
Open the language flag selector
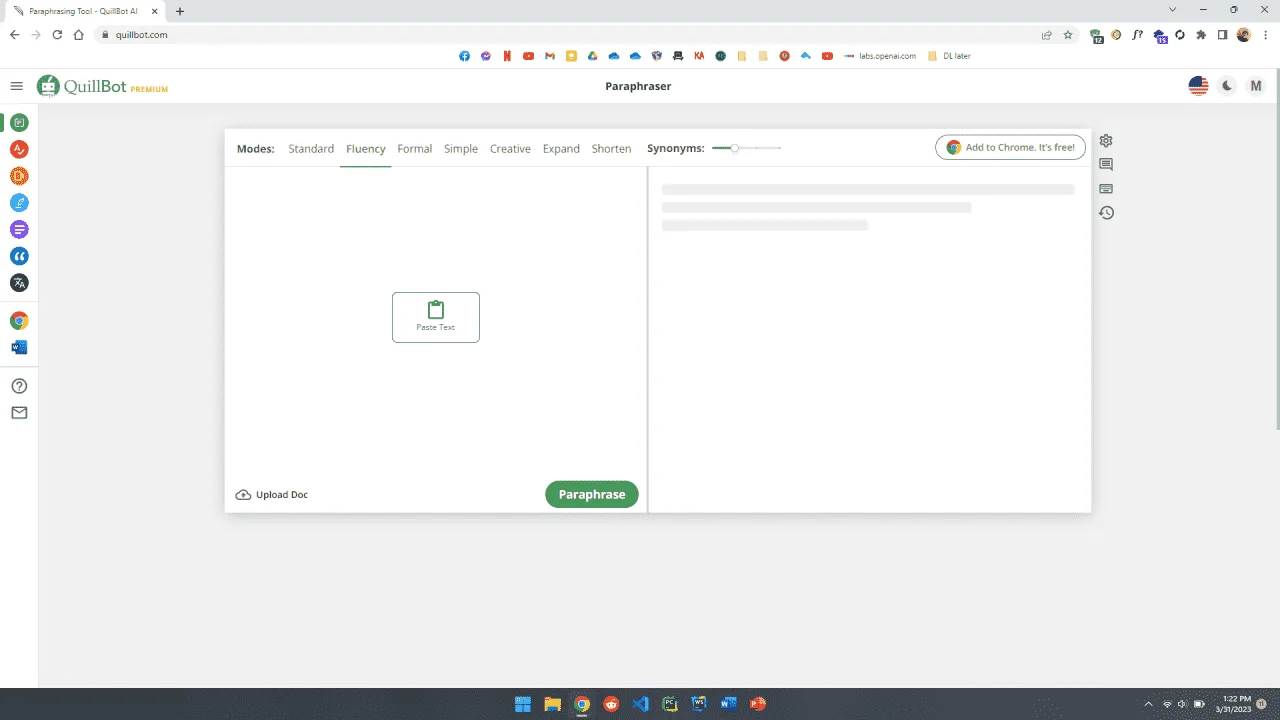coord(1198,86)
